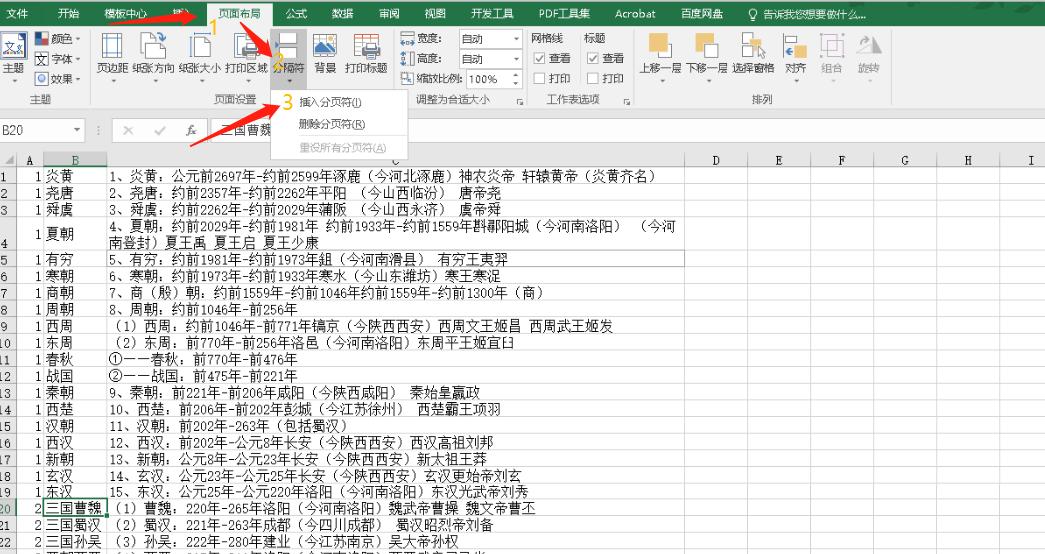Viewport: 1045px width, 554px height.
Task: Select cell containing 战国 in column B
Action: 75,376
